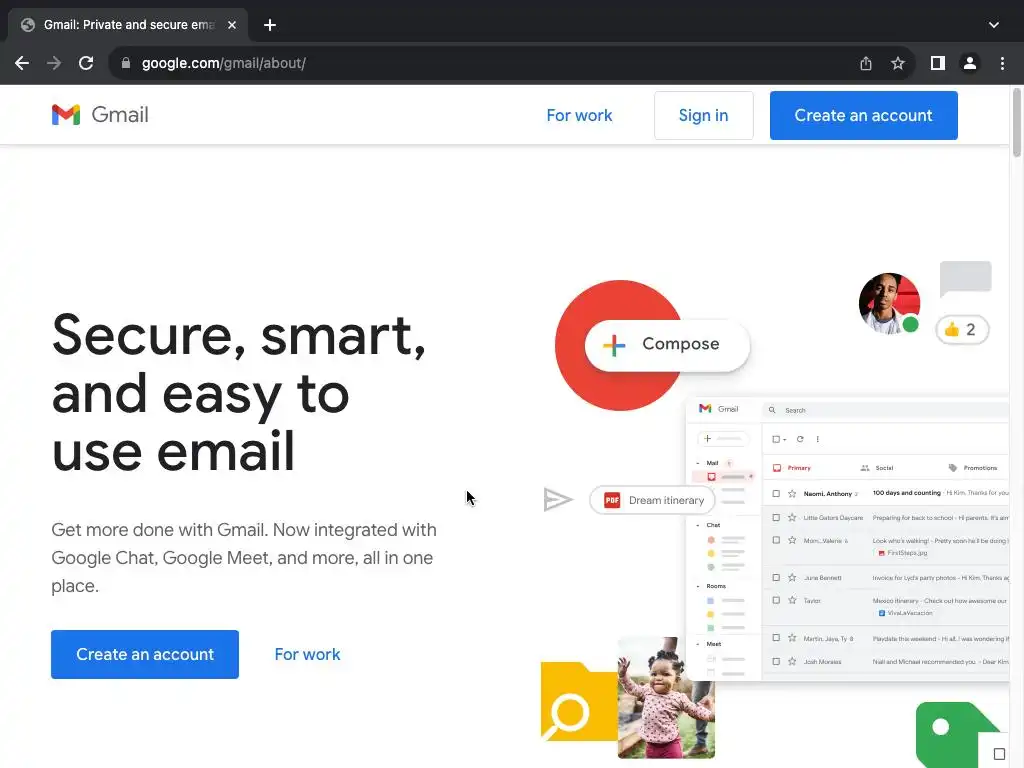Click Create an account in the header
This screenshot has height=768, width=1024.
point(863,116)
